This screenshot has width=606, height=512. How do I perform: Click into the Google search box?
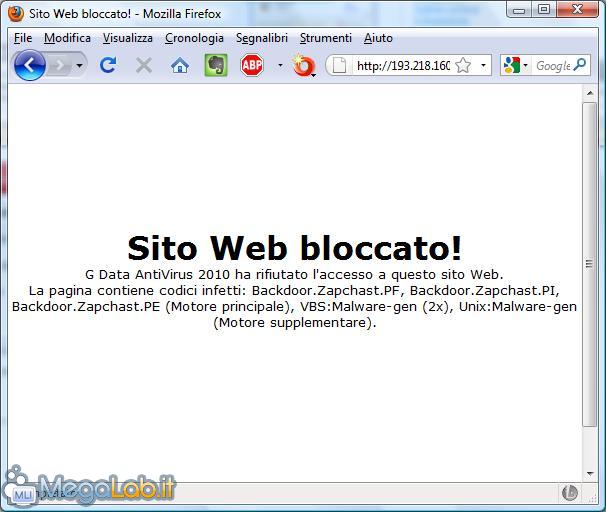tap(552, 66)
